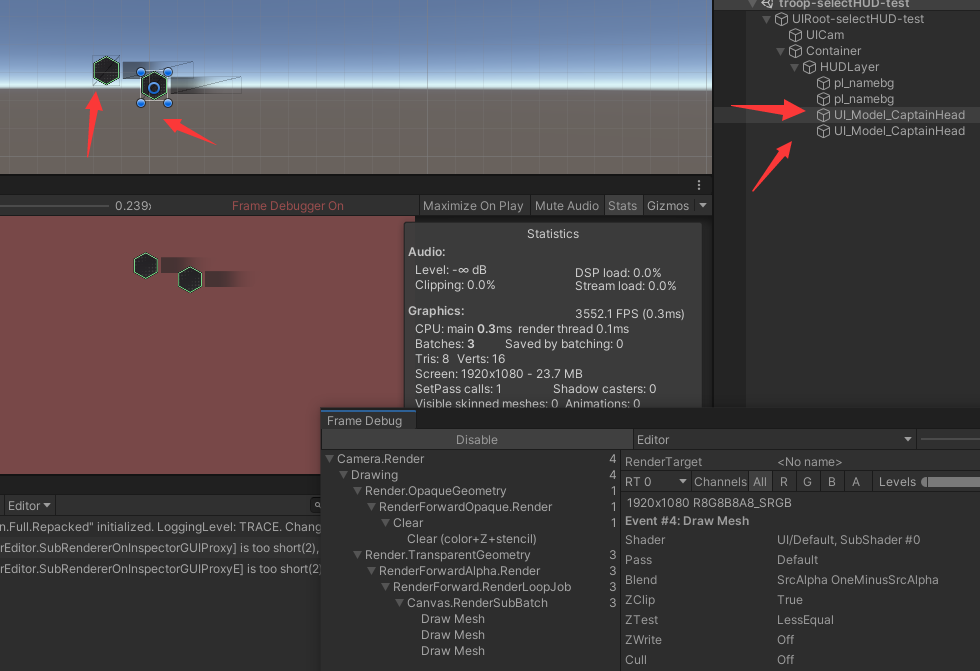Open the Game view three-dot options menu
The height and width of the screenshot is (671, 980).
tap(700, 186)
